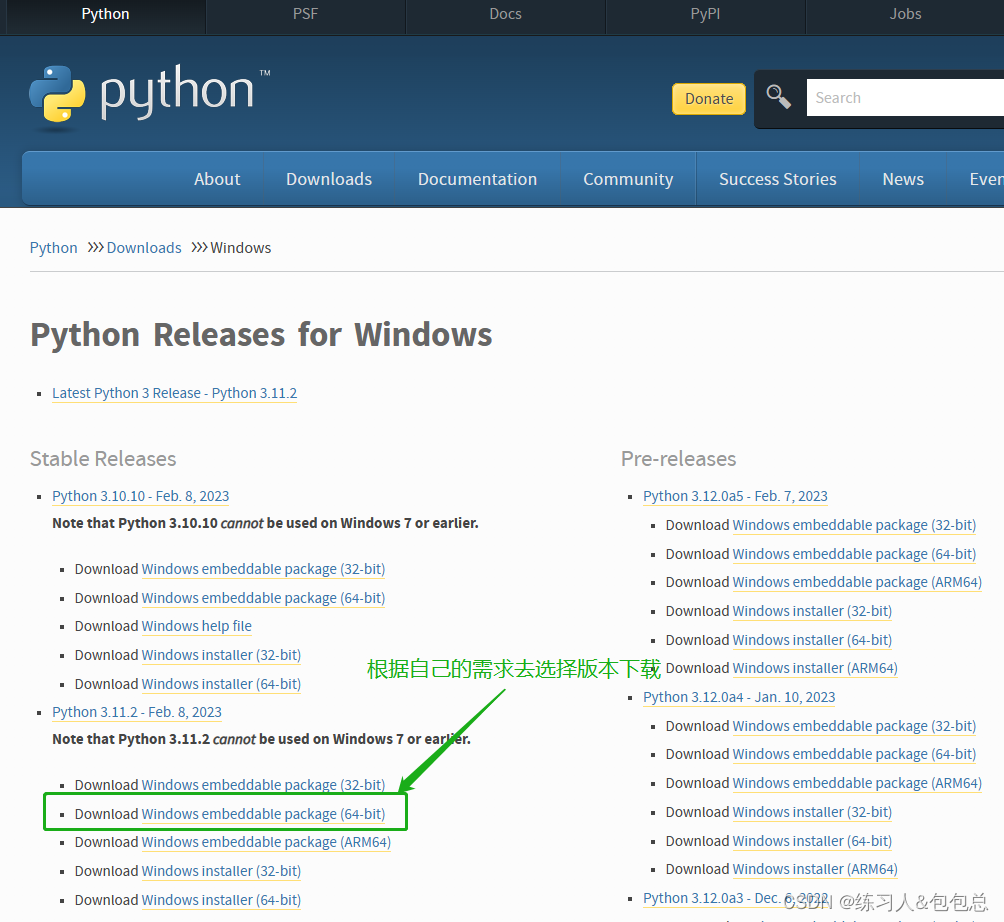Open the Docs section
The image size is (1004, 922).
504,14
